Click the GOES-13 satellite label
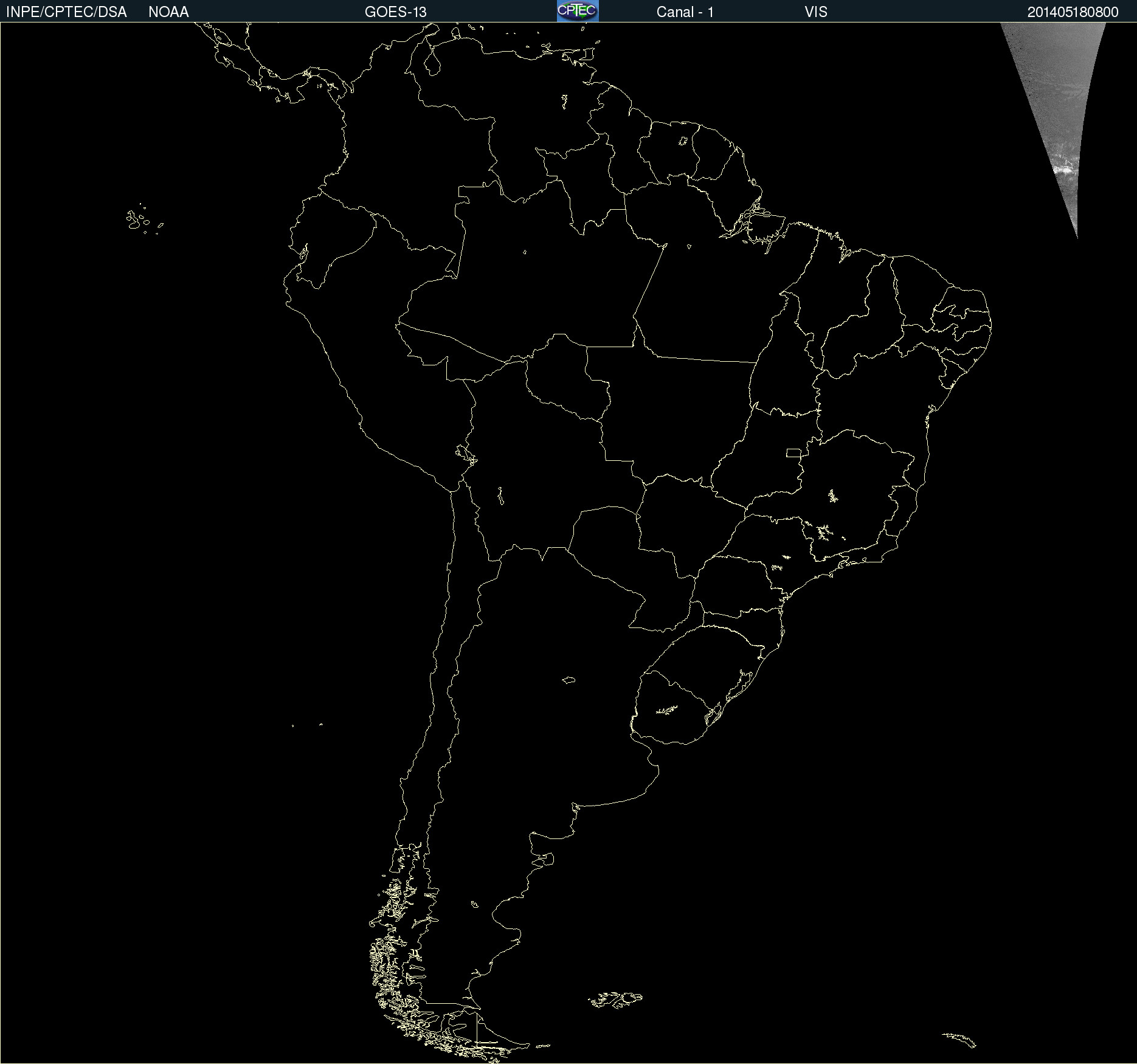 [x=396, y=12]
